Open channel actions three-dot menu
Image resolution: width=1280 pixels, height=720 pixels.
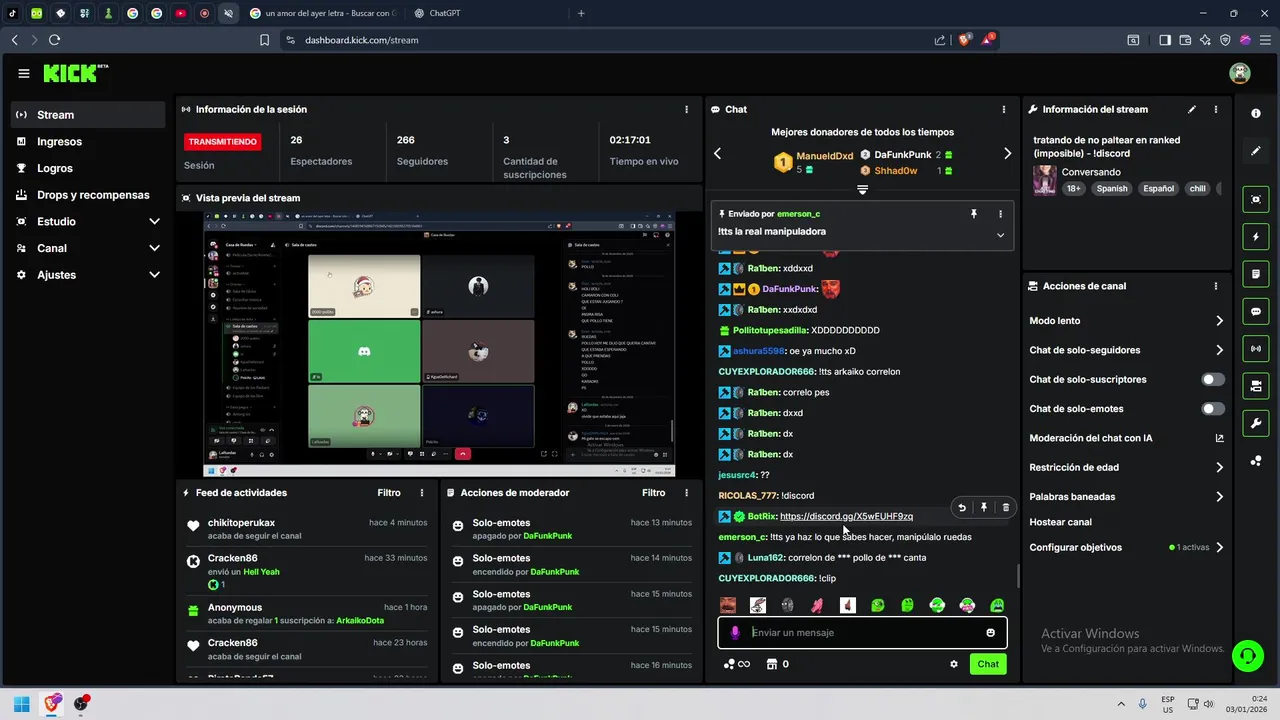tap(1216, 286)
